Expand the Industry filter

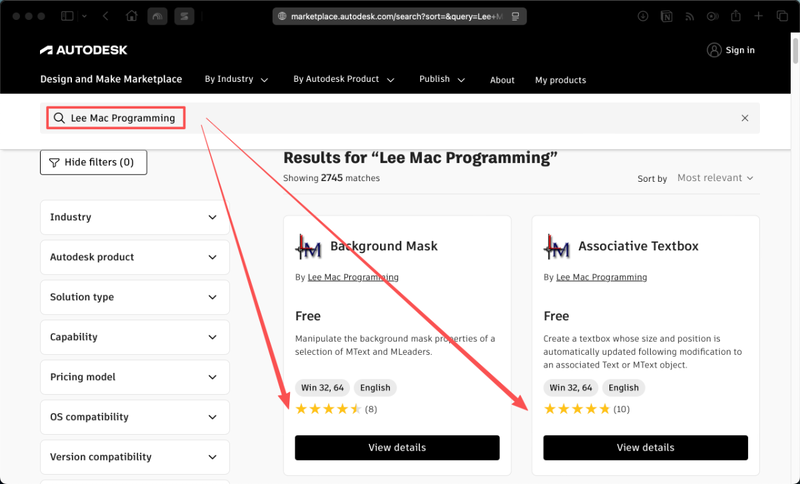click(x=135, y=217)
